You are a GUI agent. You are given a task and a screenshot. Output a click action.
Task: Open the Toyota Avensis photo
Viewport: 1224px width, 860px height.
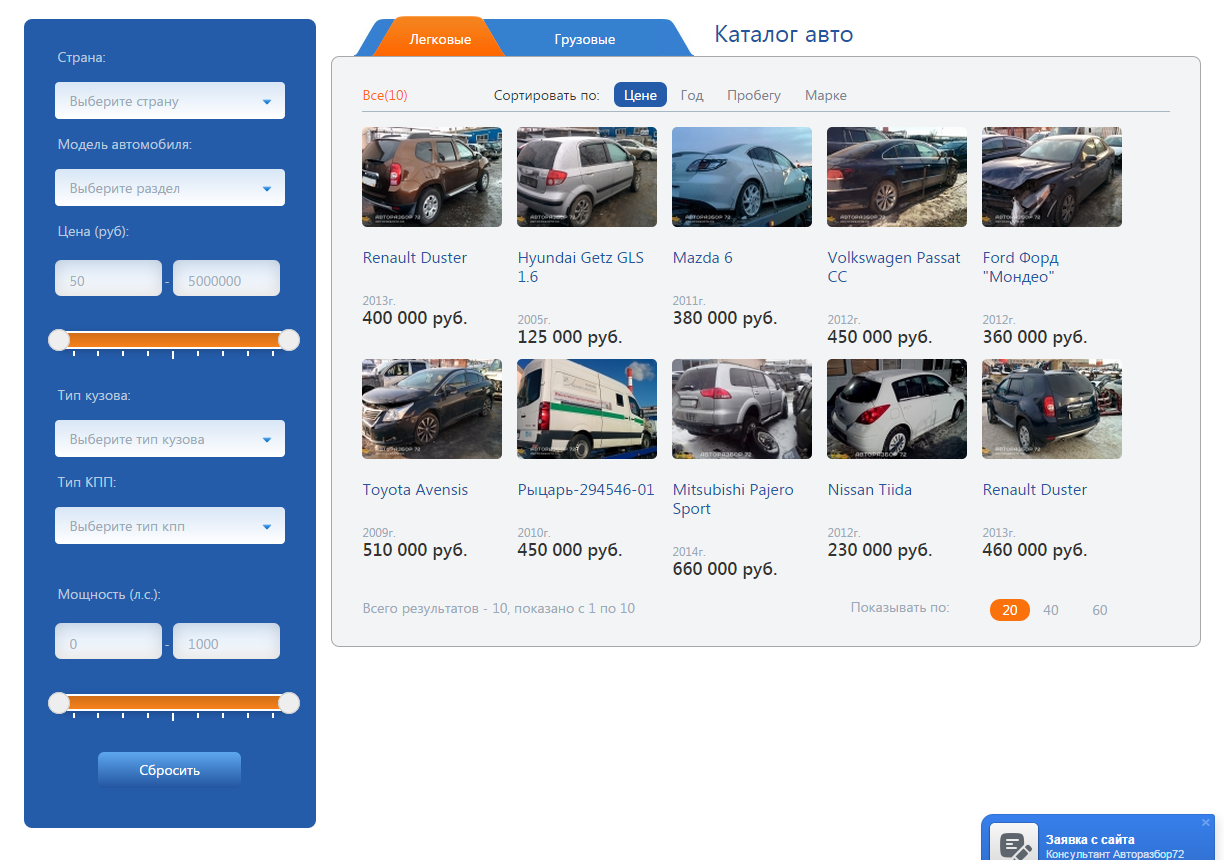[432, 409]
